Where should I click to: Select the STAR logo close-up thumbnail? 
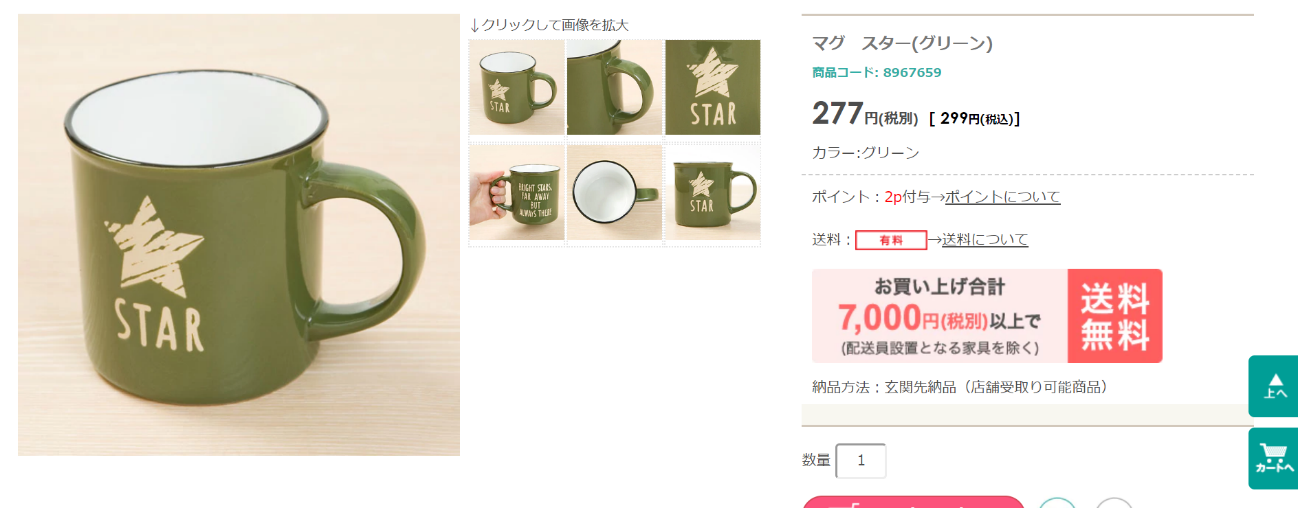(x=713, y=87)
